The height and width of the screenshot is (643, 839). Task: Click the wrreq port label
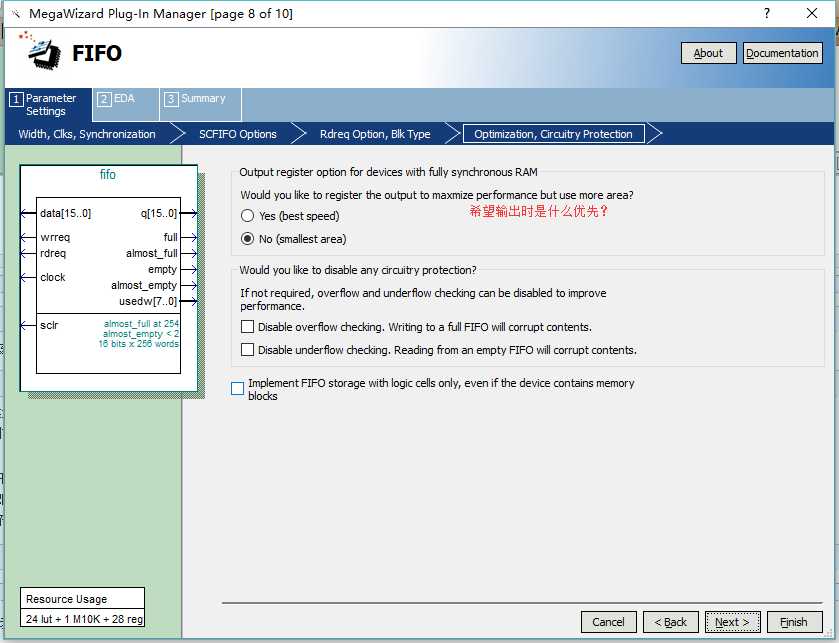[55, 237]
